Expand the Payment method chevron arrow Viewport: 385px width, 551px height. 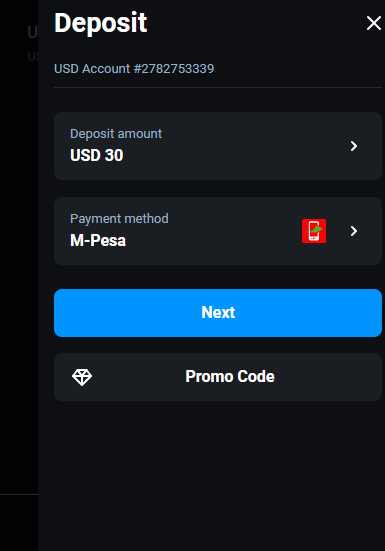pos(354,231)
